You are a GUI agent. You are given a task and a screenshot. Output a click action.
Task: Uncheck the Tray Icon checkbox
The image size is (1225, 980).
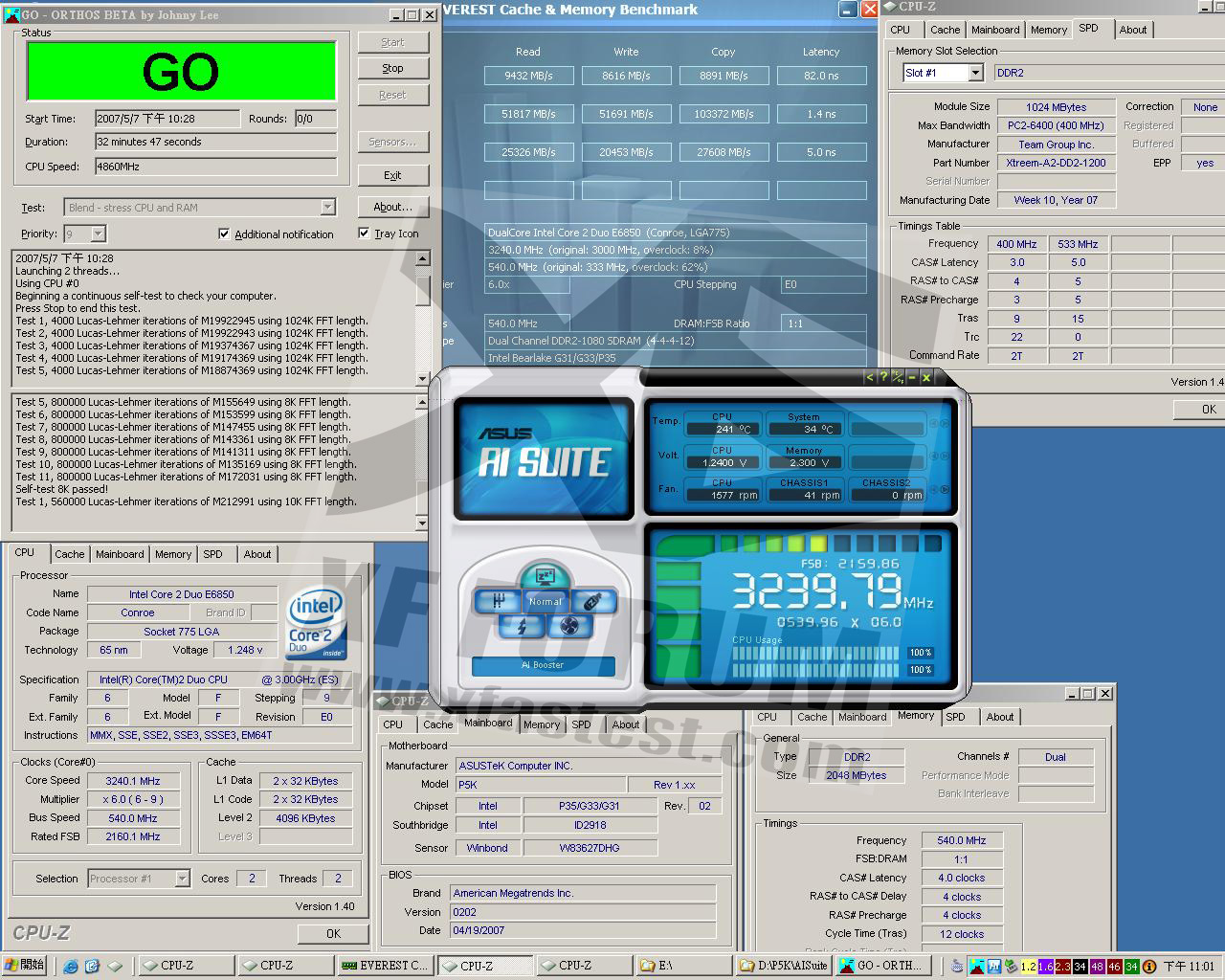364,233
